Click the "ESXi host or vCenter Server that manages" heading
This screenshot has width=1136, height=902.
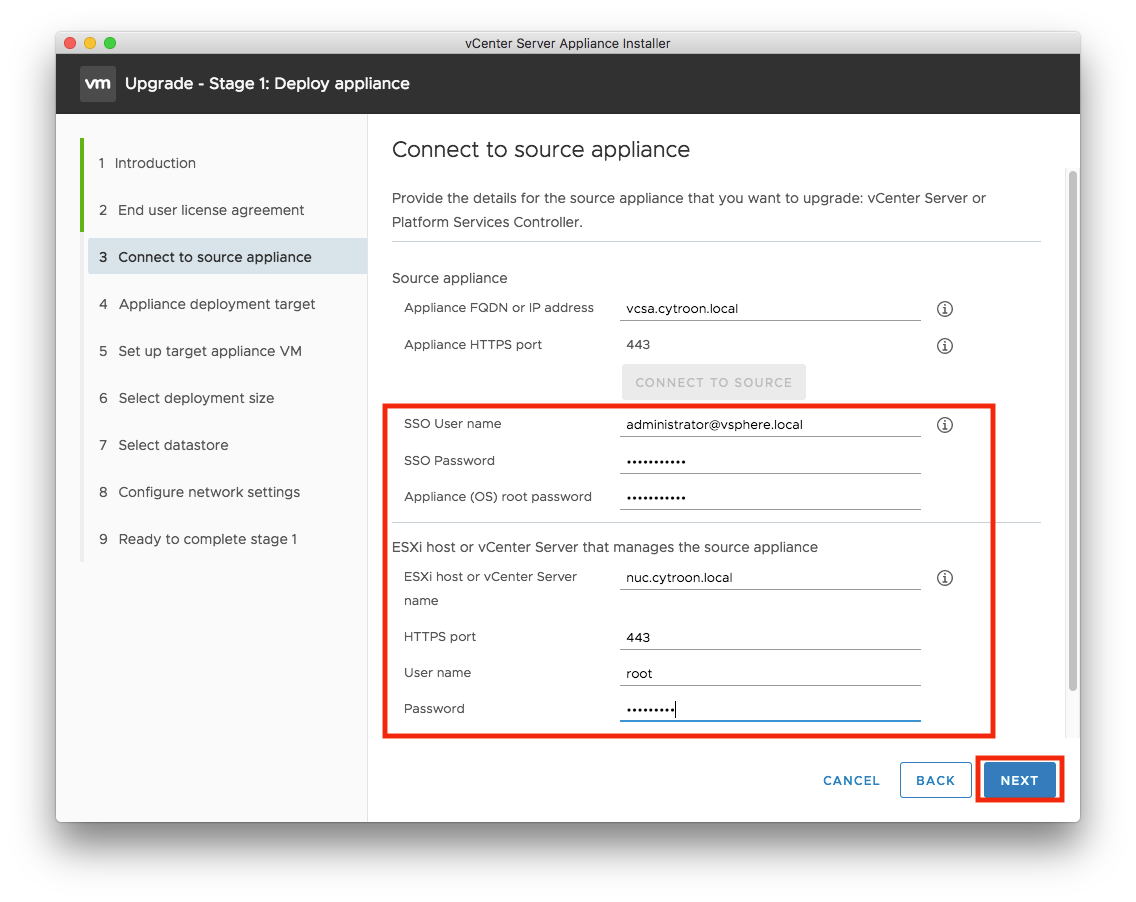604,547
